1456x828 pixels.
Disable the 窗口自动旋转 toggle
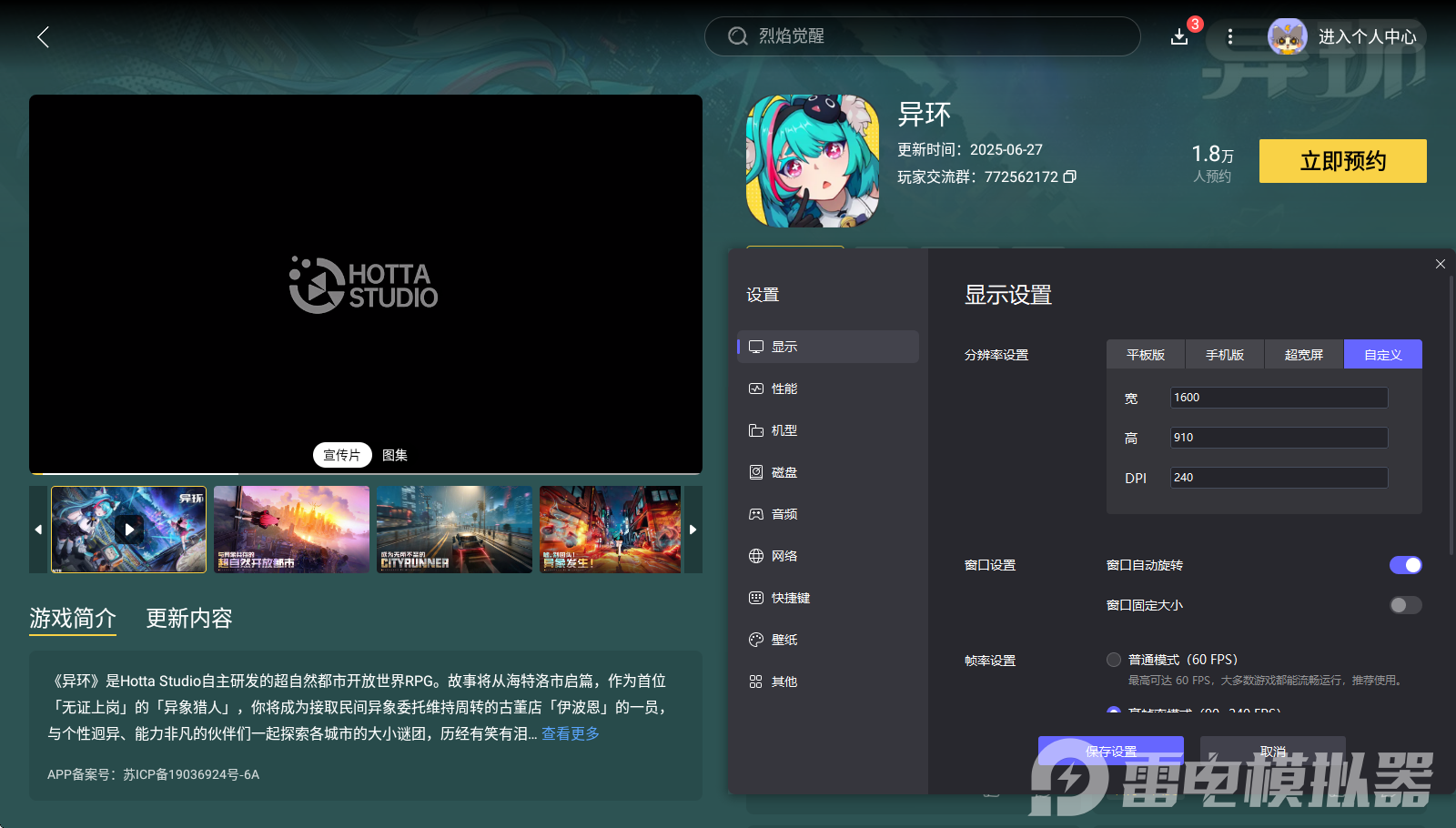coord(1405,565)
